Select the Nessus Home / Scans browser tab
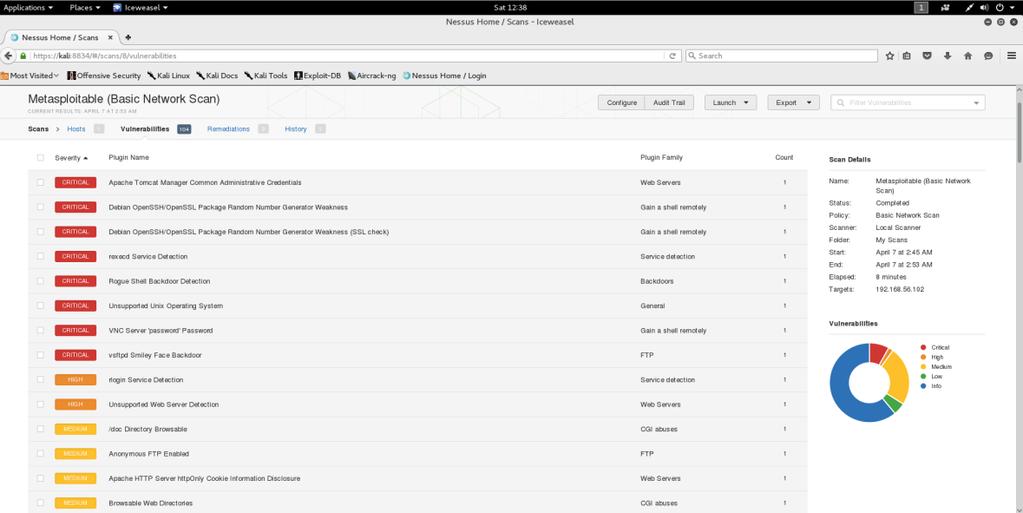 [60, 38]
